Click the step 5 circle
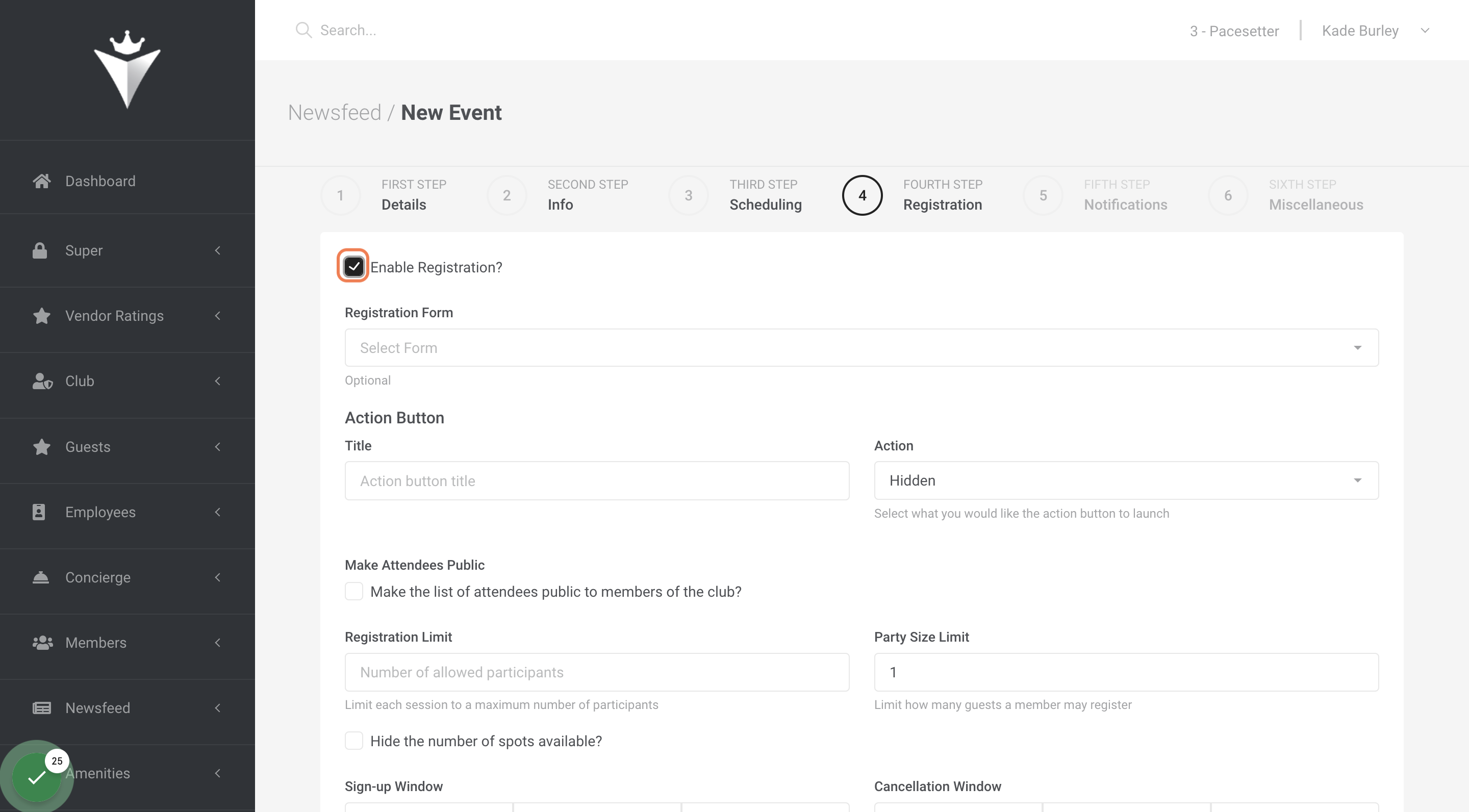This screenshot has height=812, width=1469. coord(1043,195)
